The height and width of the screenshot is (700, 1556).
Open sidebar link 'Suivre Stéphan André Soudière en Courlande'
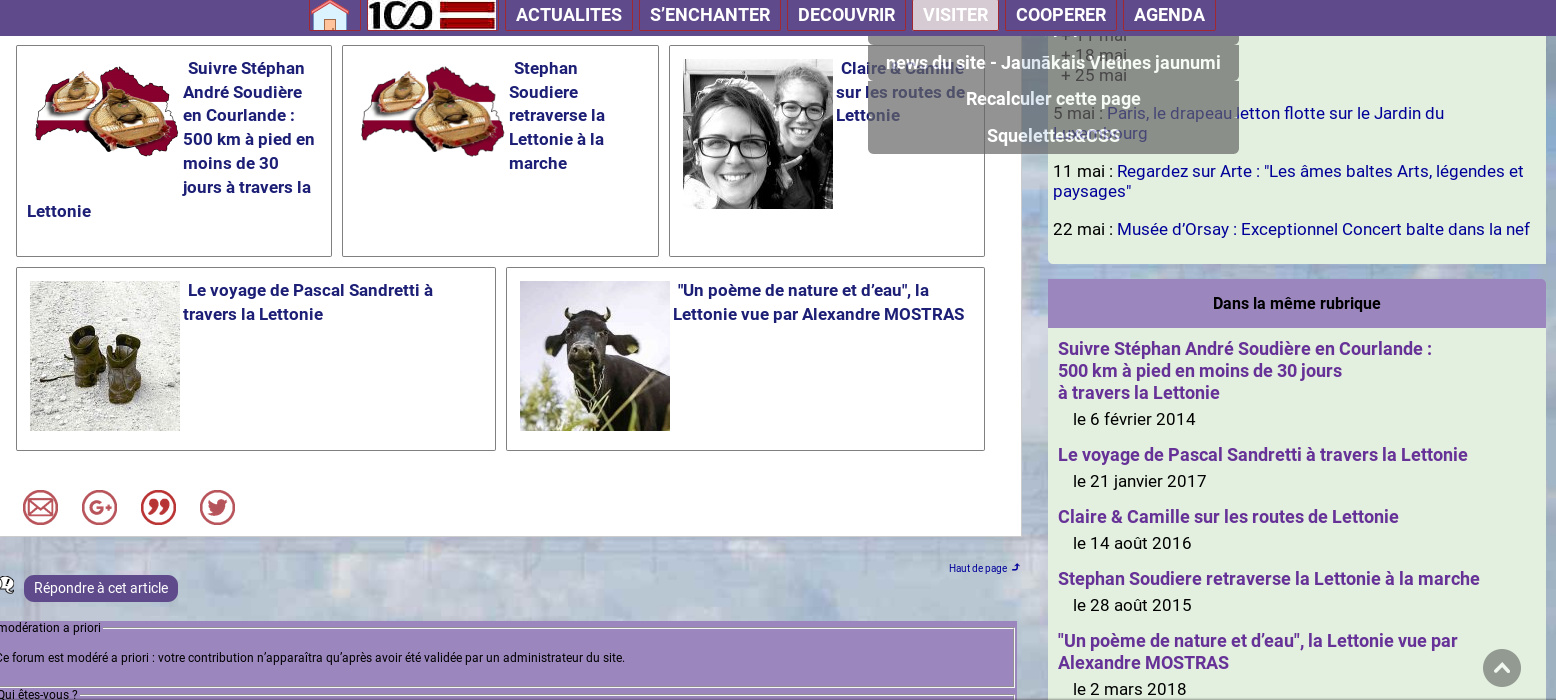pyautogui.click(x=1245, y=371)
